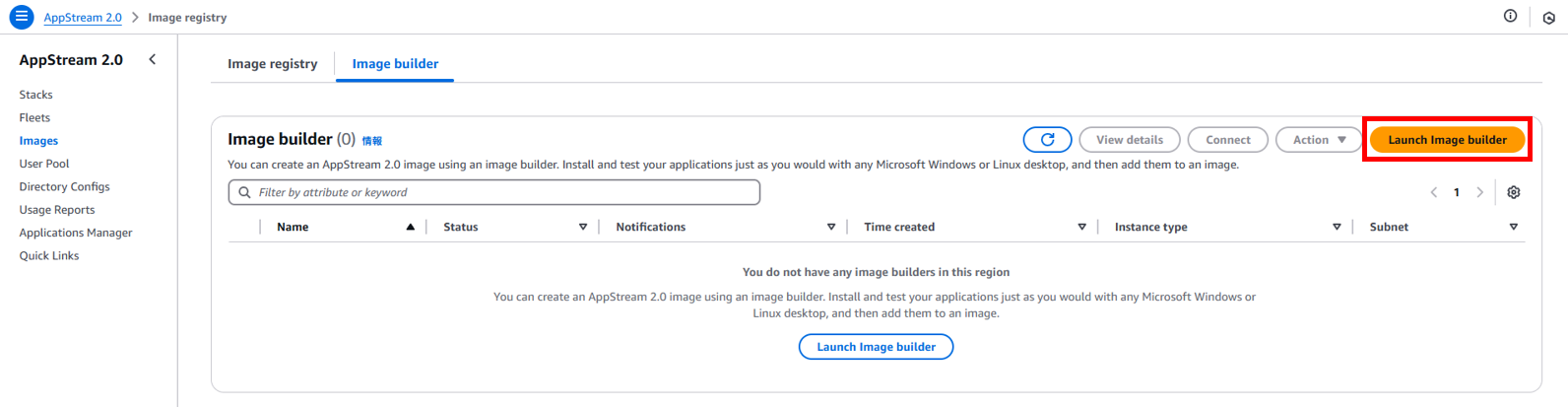
Task: Click the refresh image builders icon
Action: point(1047,140)
